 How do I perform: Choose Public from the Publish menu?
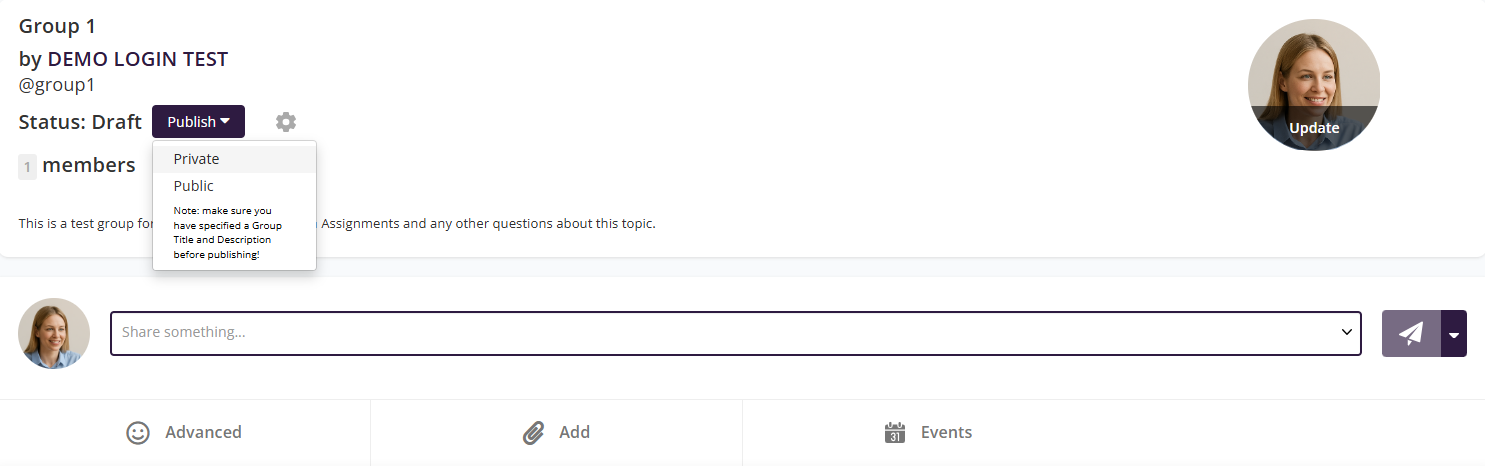point(193,186)
